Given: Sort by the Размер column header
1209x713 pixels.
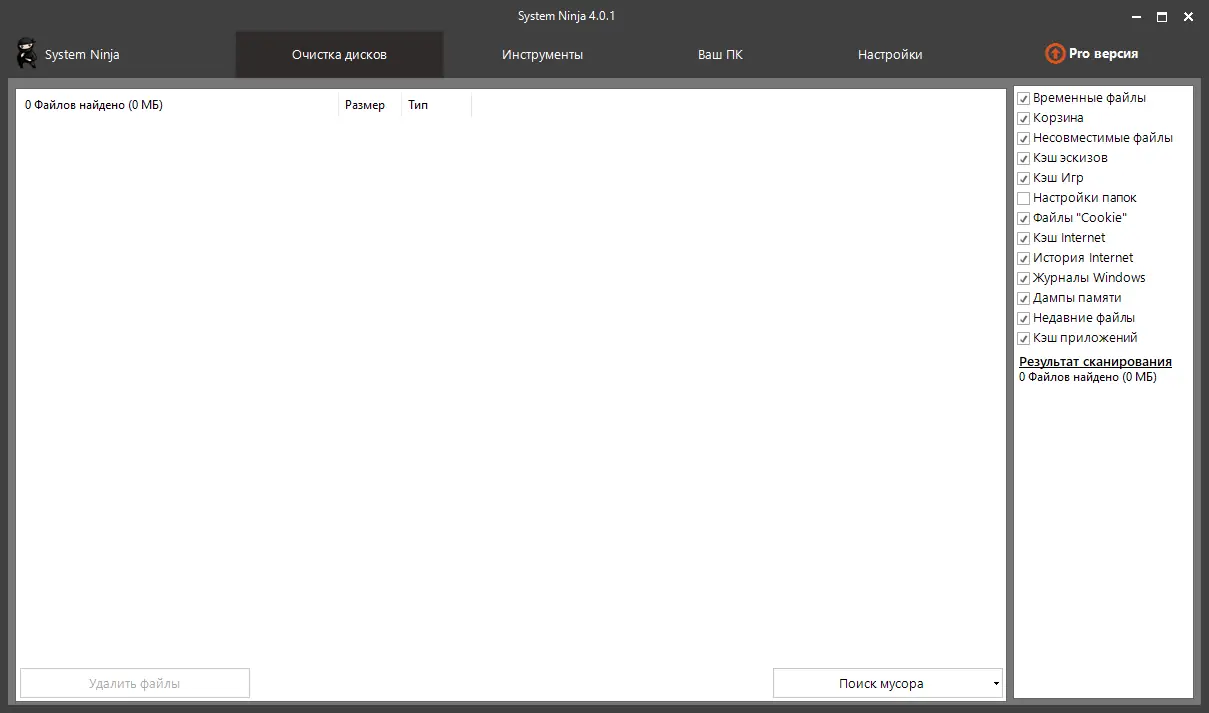Looking at the screenshot, I should 369,105.
